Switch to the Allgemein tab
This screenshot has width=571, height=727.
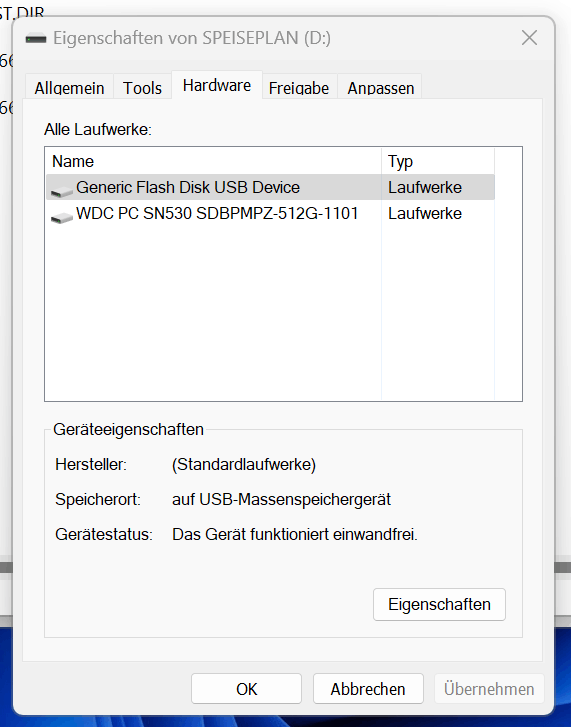point(70,87)
